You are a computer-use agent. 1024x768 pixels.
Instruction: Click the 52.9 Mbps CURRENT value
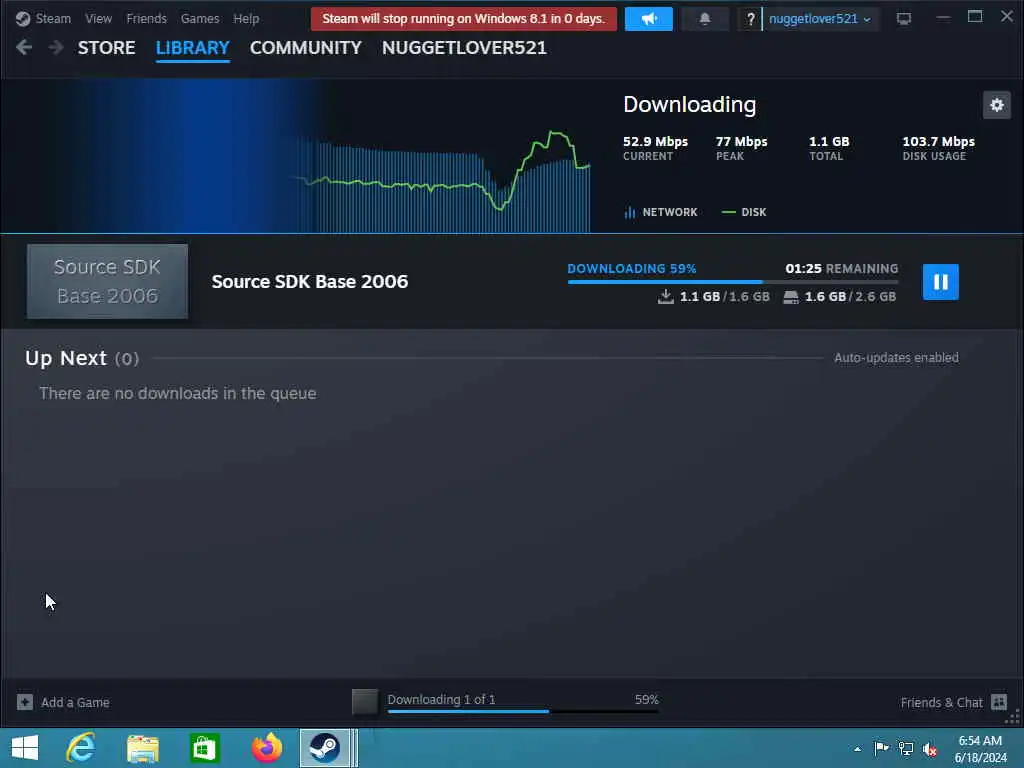[655, 142]
